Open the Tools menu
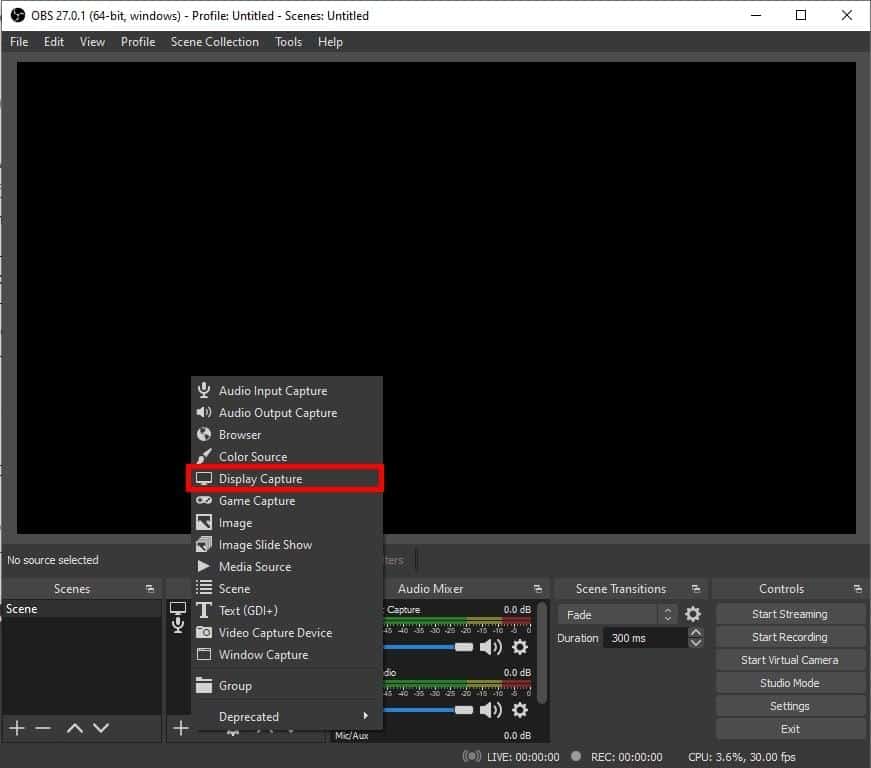 (x=288, y=42)
